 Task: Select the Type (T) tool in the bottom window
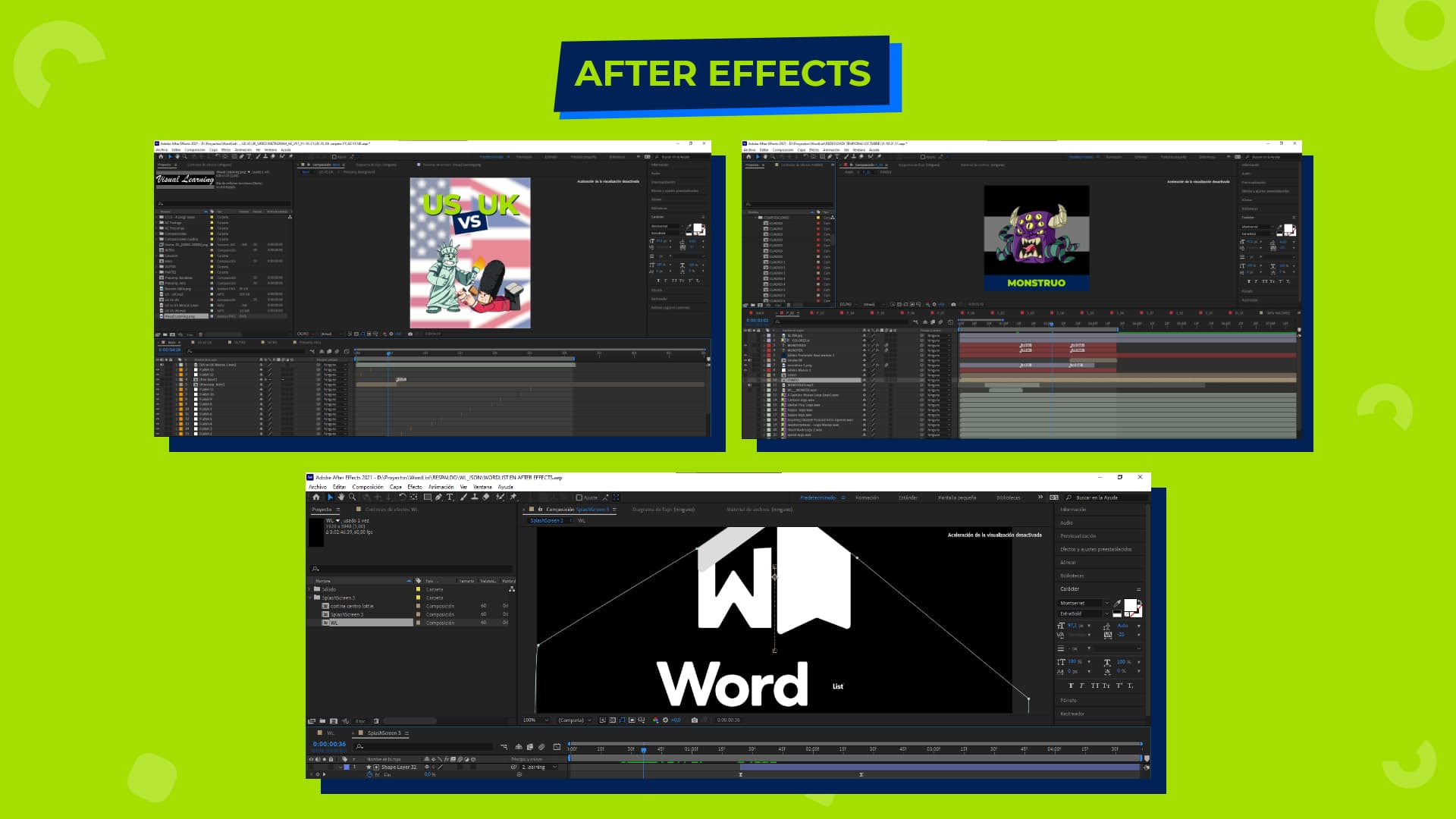pyautogui.click(x=450, y=497)
